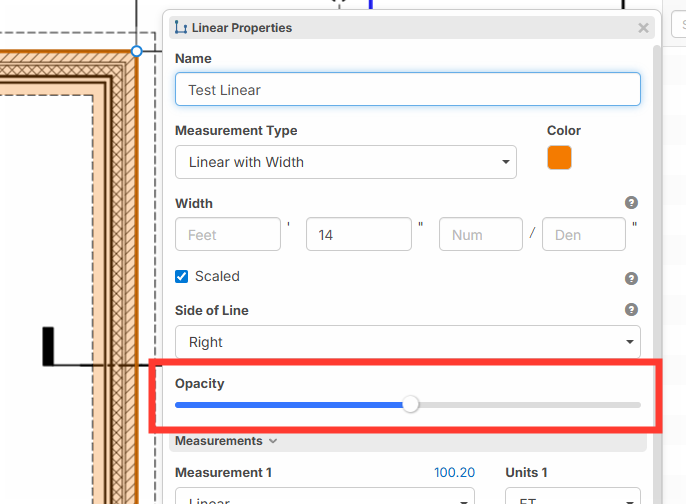686x504 pixels.
Task: Click the corner handle on the drawn shape
Action: [137, 50]
